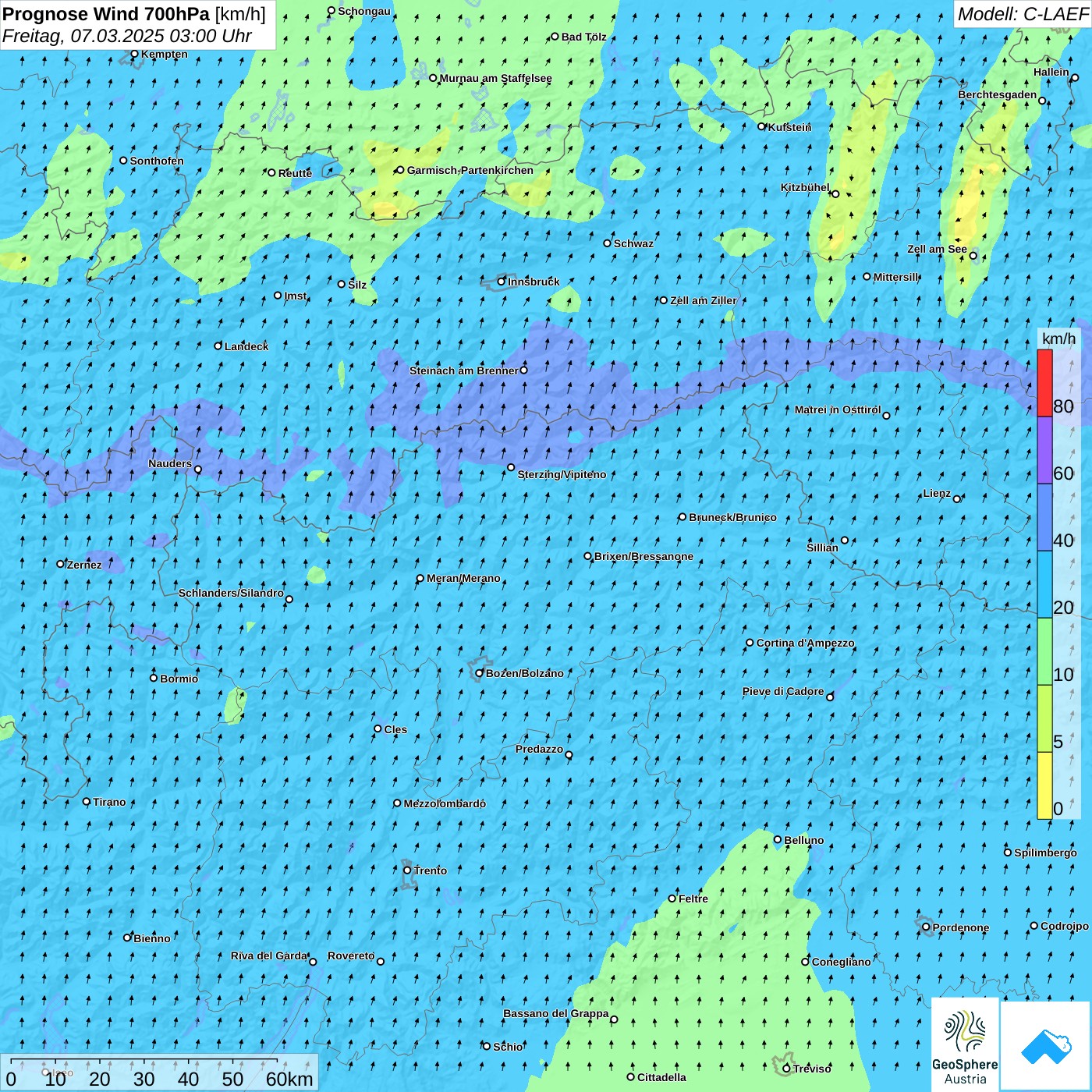The height and width of the screenshot is (1092, 1092).
Task: Pick the blue 40–60 legend color segment
Action: pos(1044,518)
